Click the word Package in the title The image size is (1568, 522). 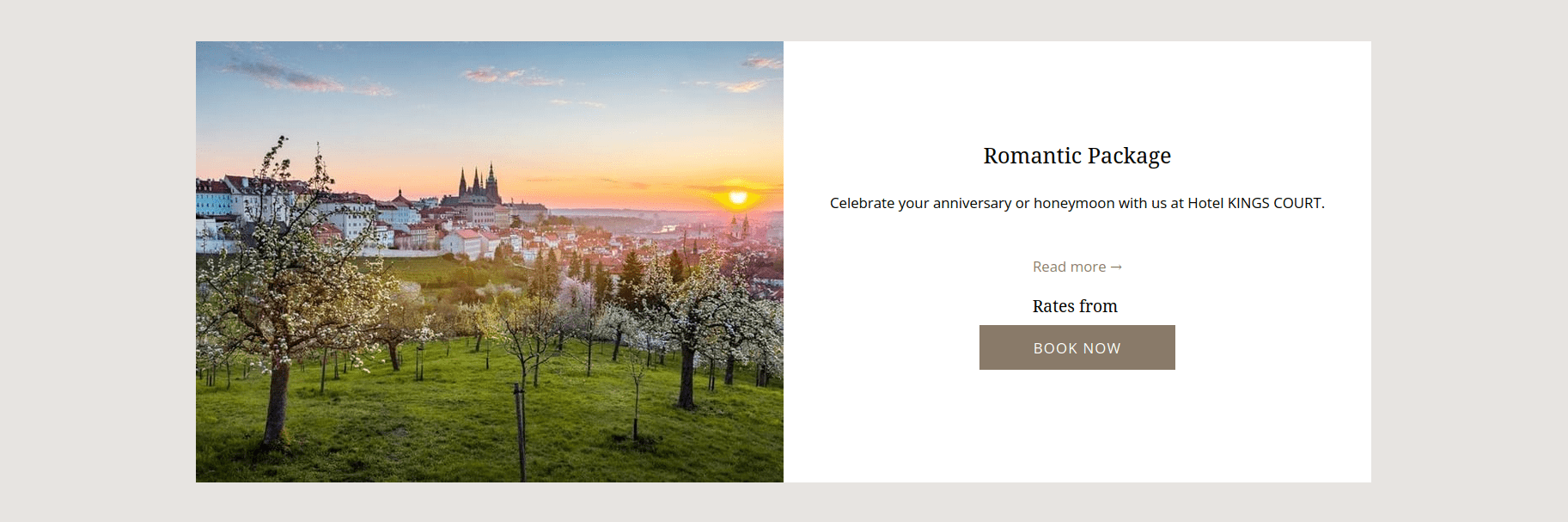click(x=1129, y=156)
